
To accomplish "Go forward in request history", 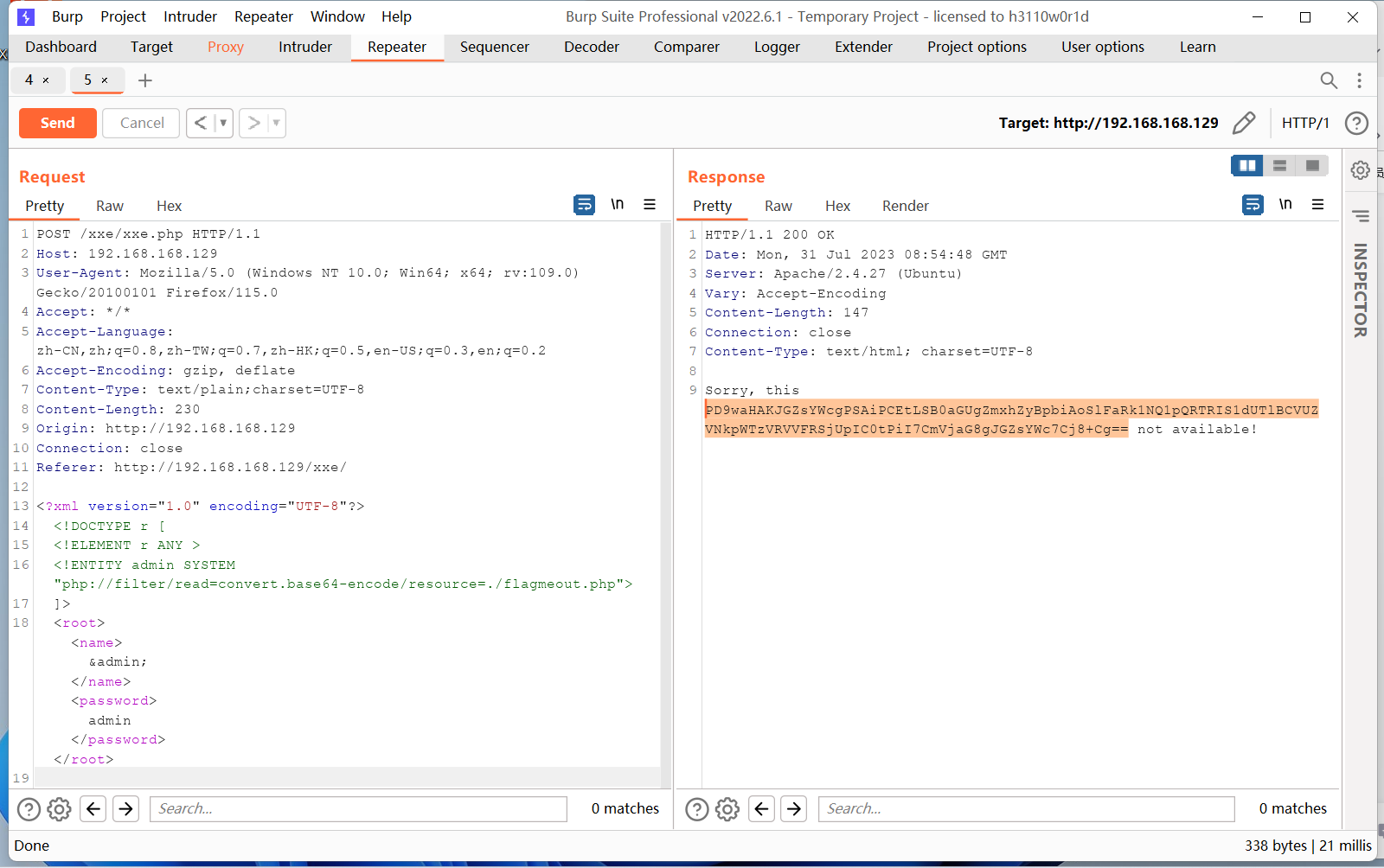I will point(253,123).
